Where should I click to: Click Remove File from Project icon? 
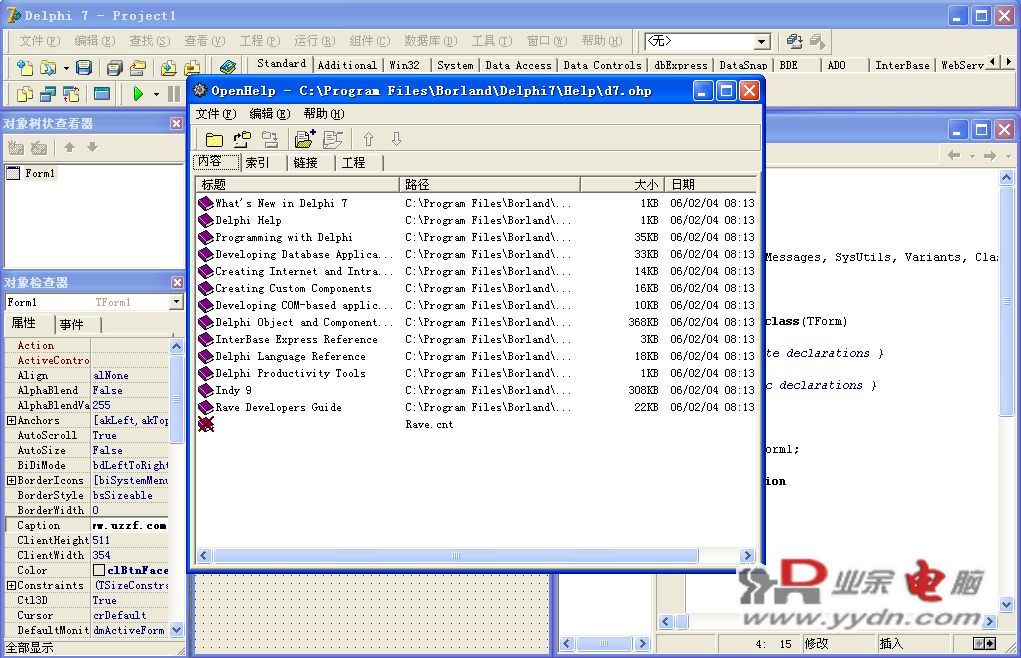click(192, 68)
